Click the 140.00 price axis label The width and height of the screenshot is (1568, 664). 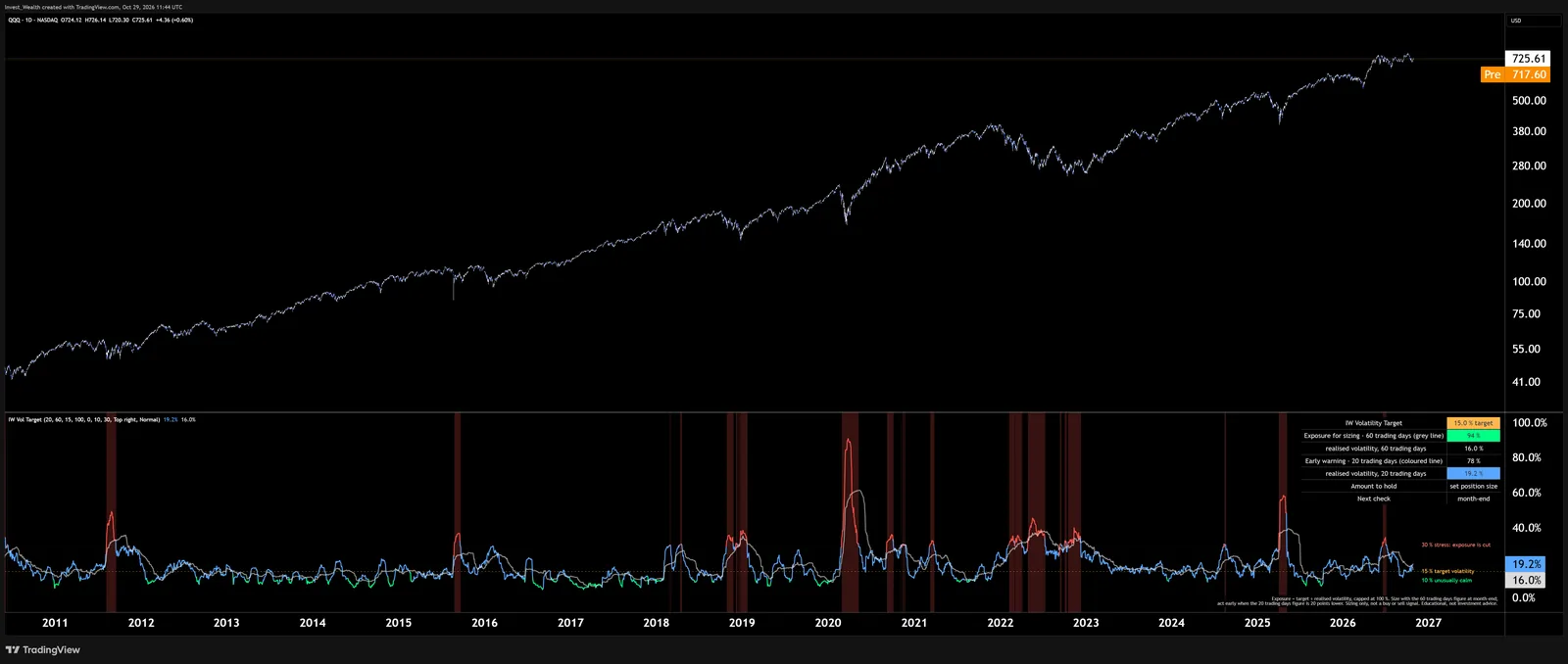tap(1529, 244)
